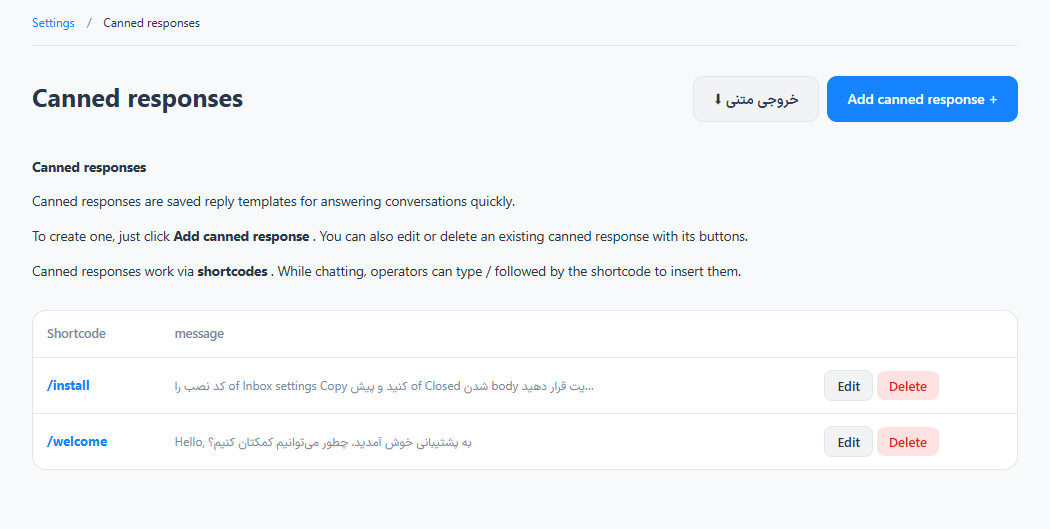Open the /welcome shortcode link

tap(77, 442)
